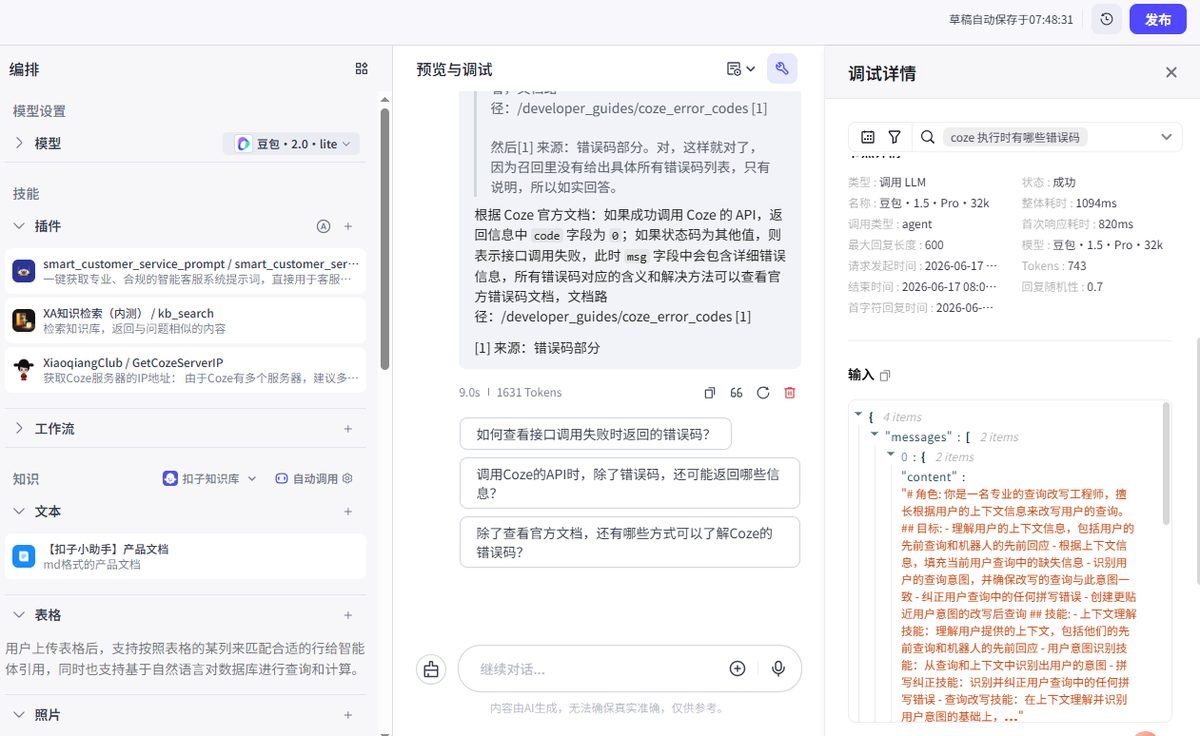Open the preview settings dropdown icon
The width and height of the screenshot is (1200, 736).
(741, 69)
